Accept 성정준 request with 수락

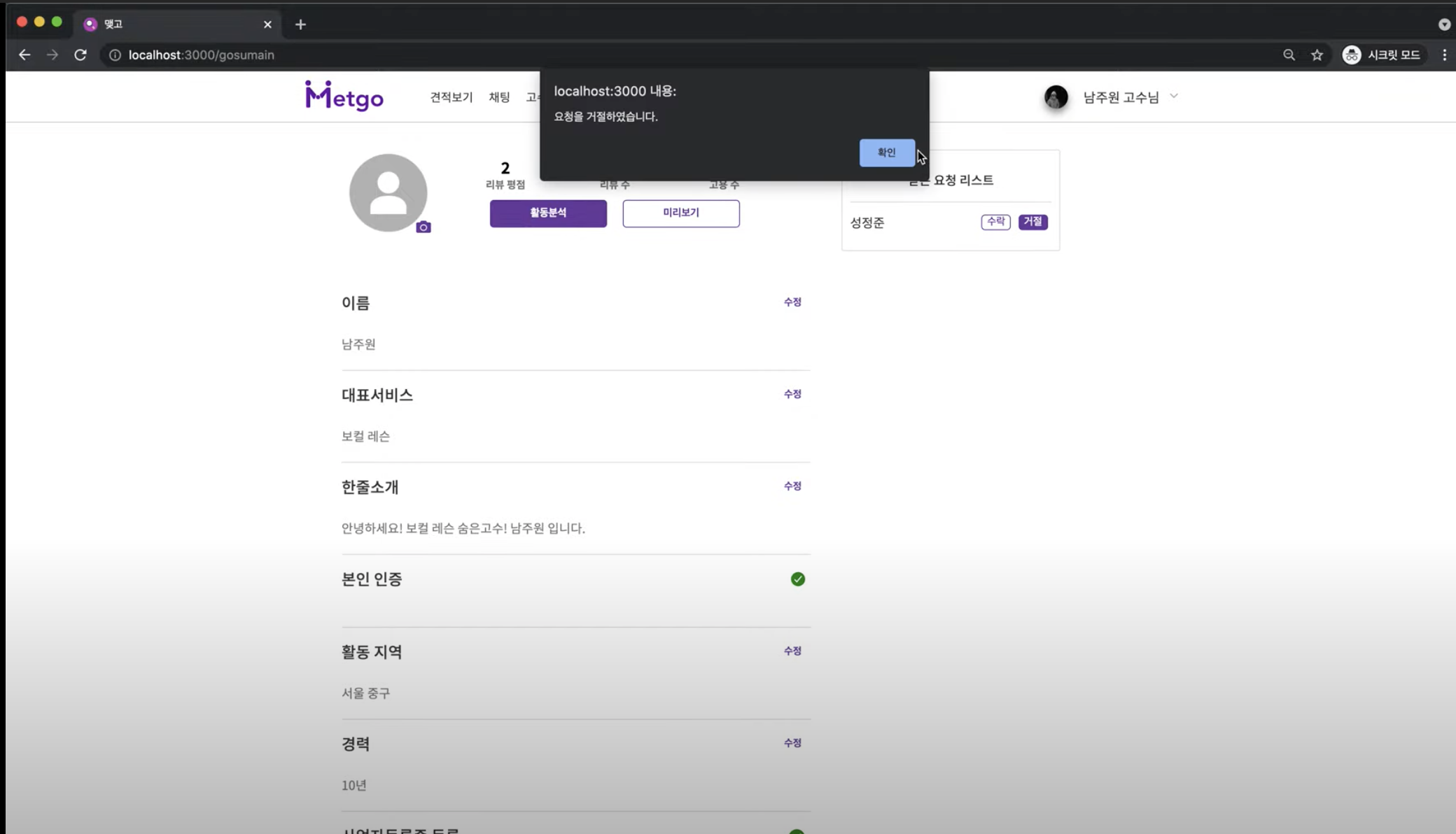click(995, 222)
